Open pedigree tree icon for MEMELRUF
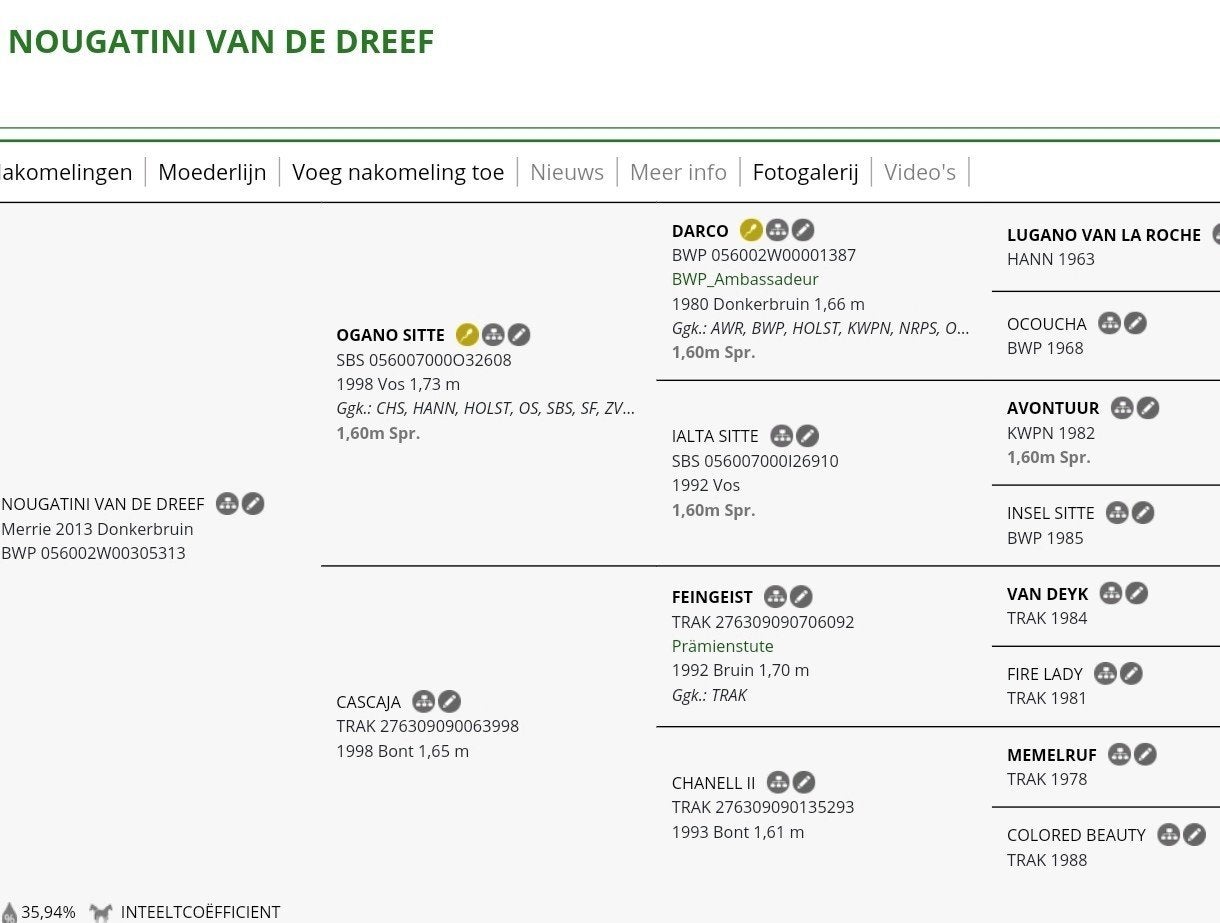 point(1119,754)
